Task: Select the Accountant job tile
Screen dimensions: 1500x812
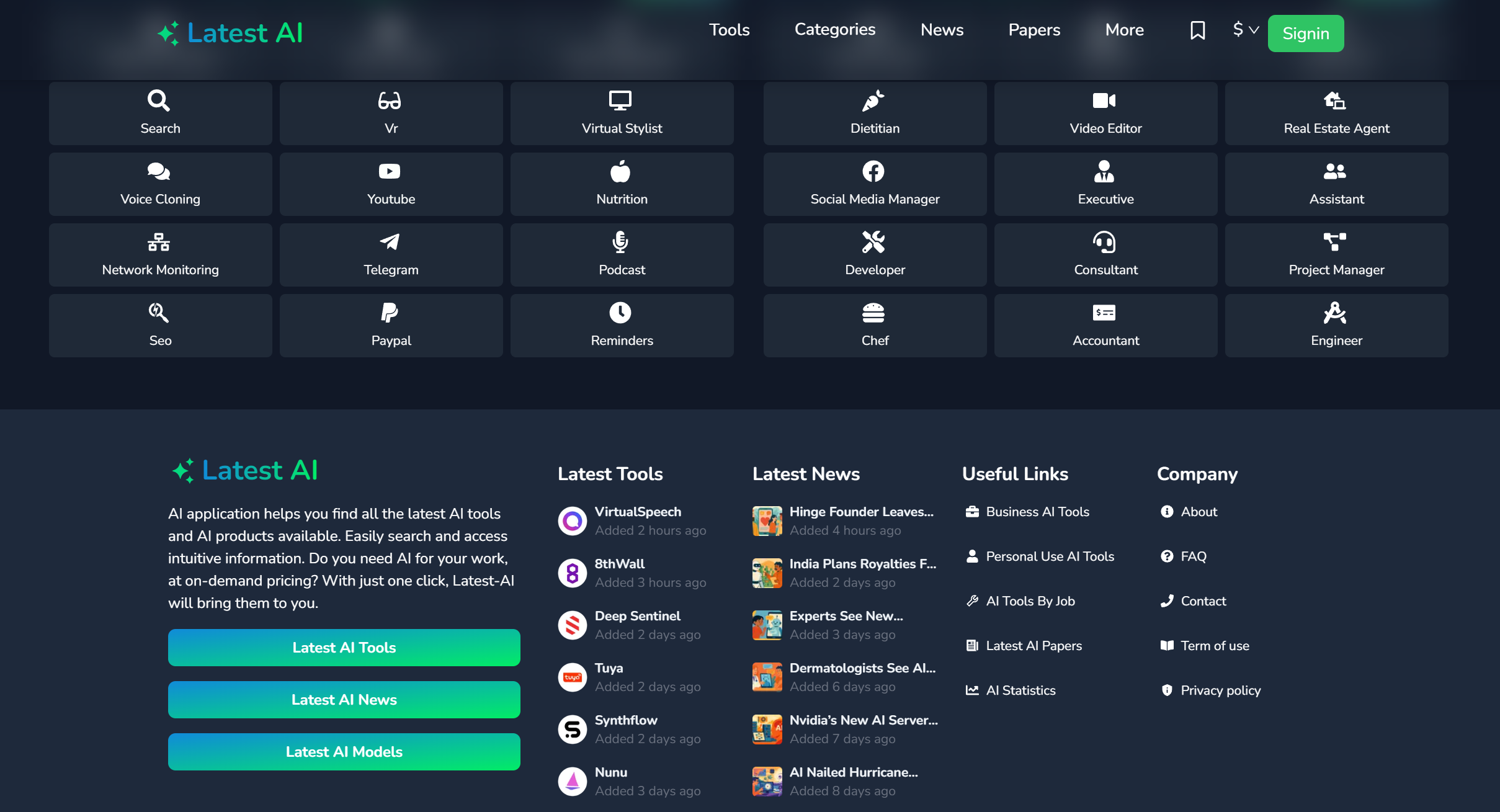Action: pos(1105,326)
